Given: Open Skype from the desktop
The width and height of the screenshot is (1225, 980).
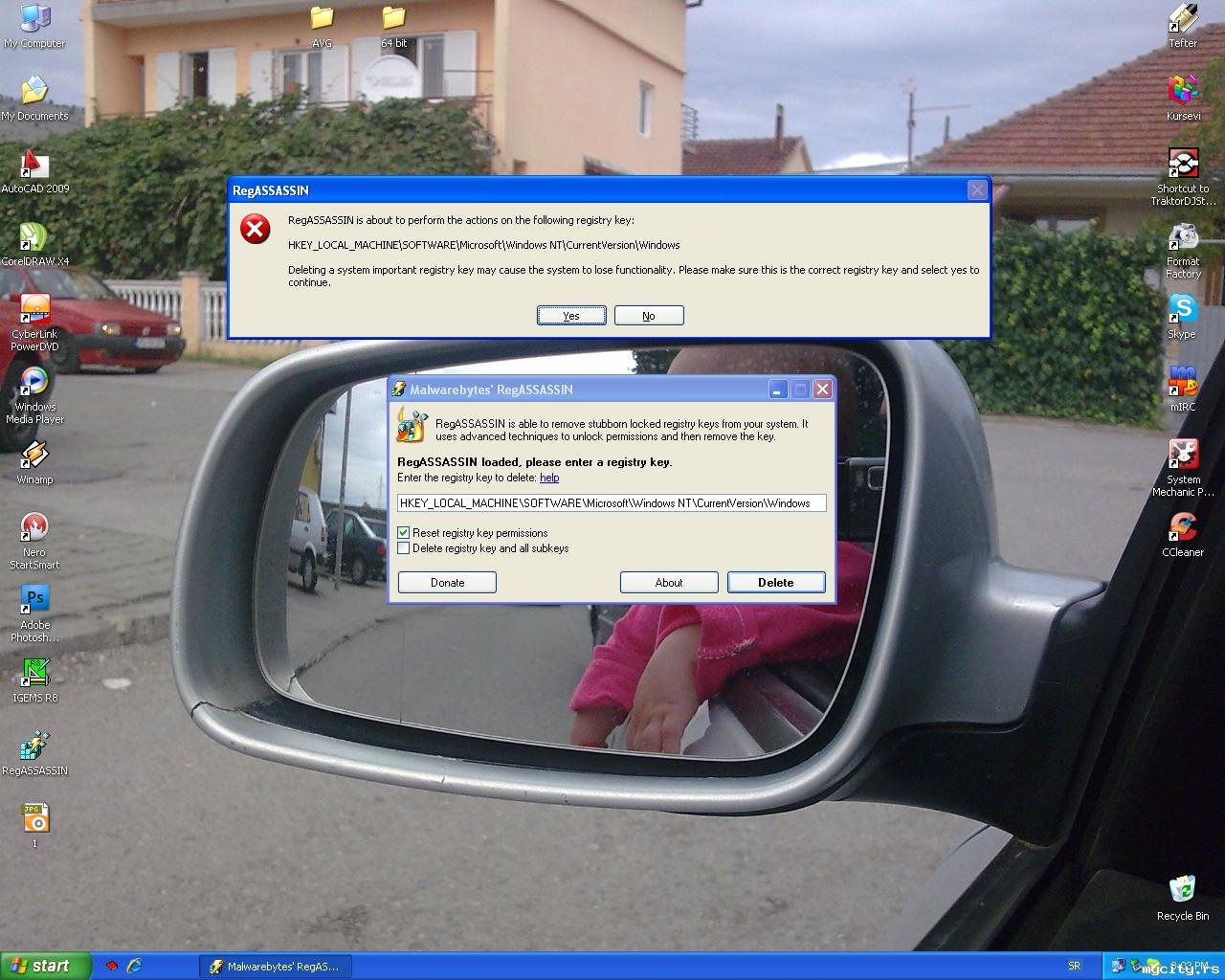Looking at the screenshot, I should click(x=1183, y=317).
